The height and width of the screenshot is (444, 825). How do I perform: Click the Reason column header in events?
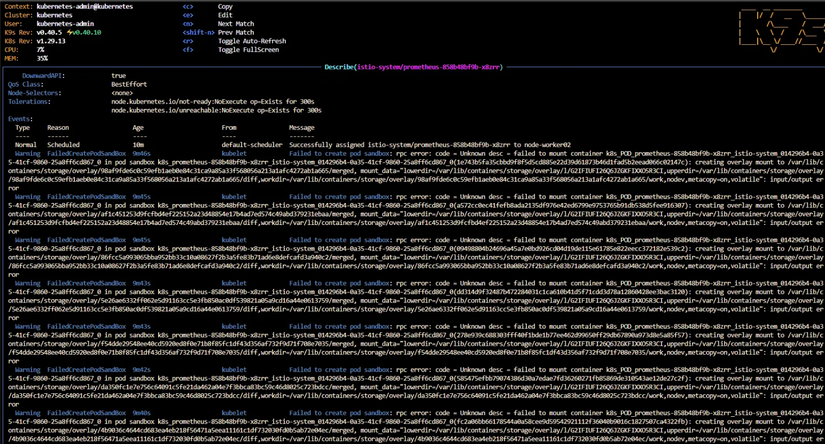[x=58, y=128]
